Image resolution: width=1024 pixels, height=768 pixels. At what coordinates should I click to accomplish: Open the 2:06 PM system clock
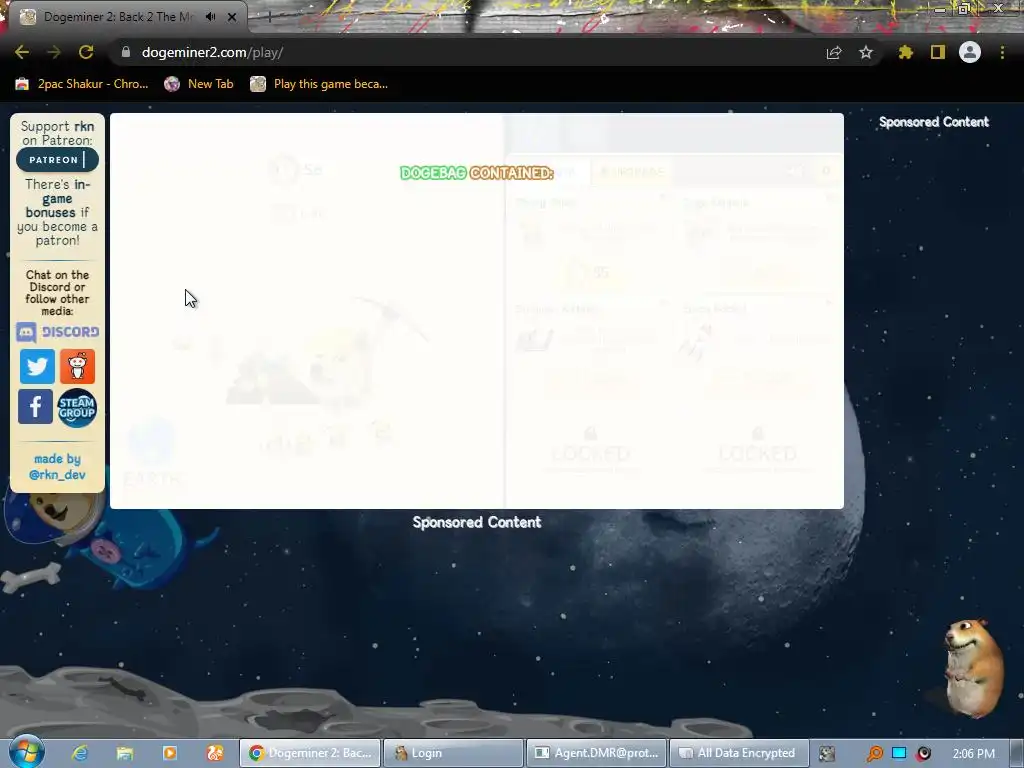pyautogui.click(x=974, y=753)
